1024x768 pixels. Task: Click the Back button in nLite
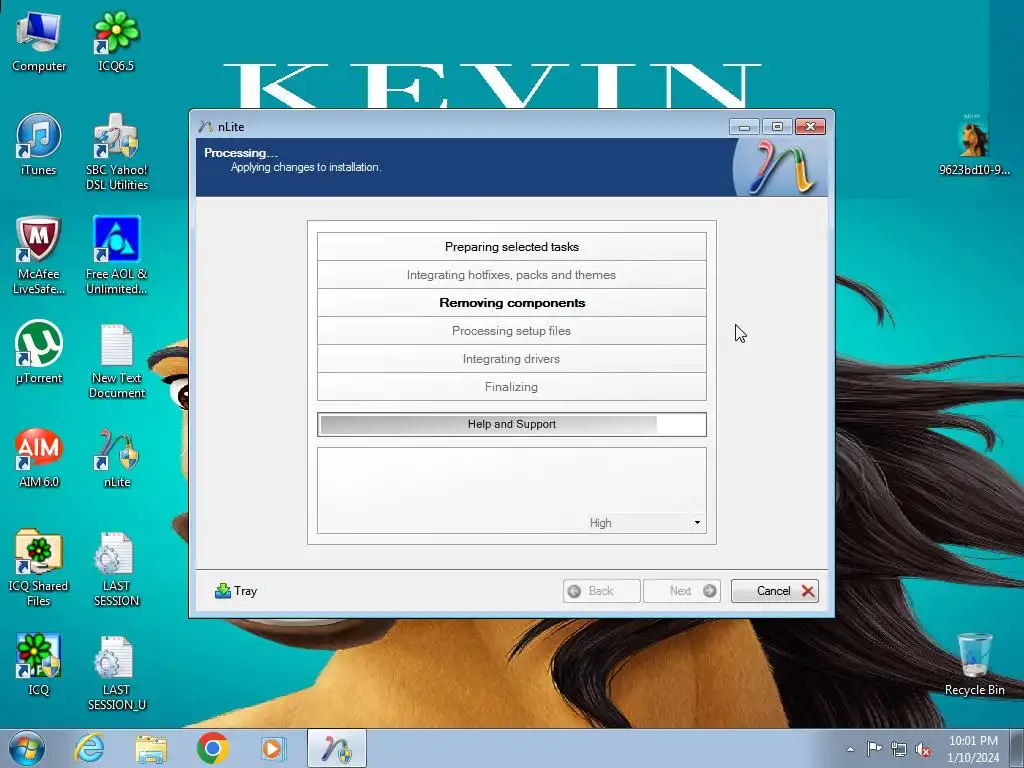(x=601, y=591)
